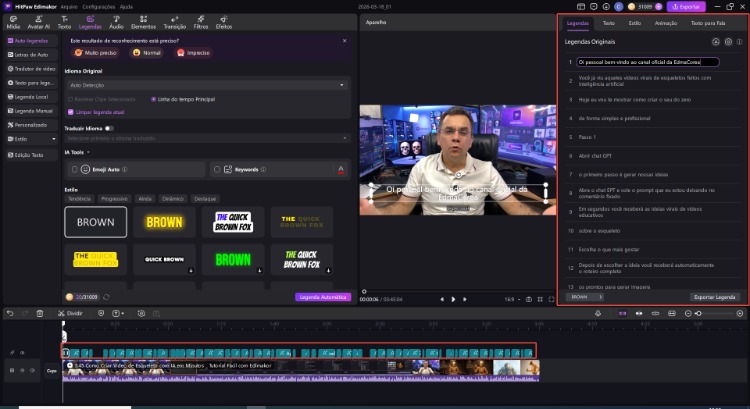The height and width of the screenshot is (409, 750).
Task: Click the Dividir split tool
Action: pyautogui.click(x=71, y=314)
